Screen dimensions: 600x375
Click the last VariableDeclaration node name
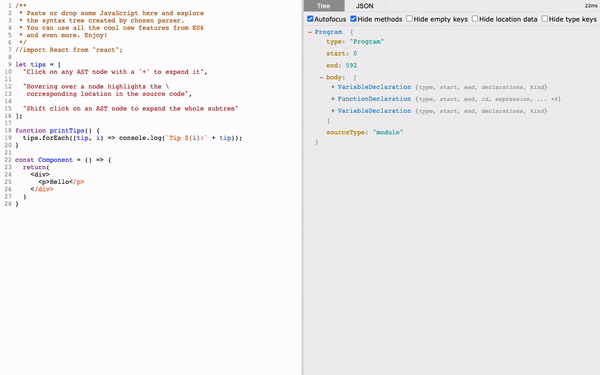374,111
